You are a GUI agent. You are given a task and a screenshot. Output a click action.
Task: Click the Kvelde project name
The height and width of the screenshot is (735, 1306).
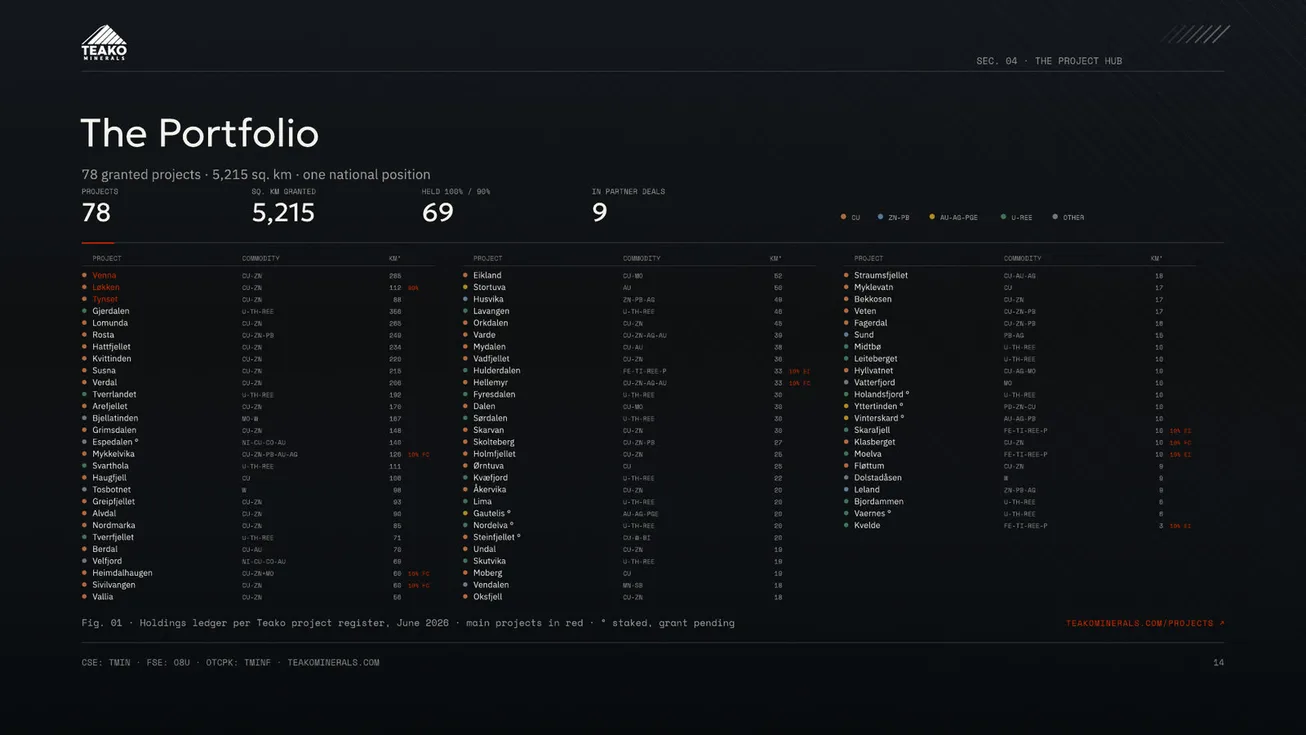[x=867, y=526]
